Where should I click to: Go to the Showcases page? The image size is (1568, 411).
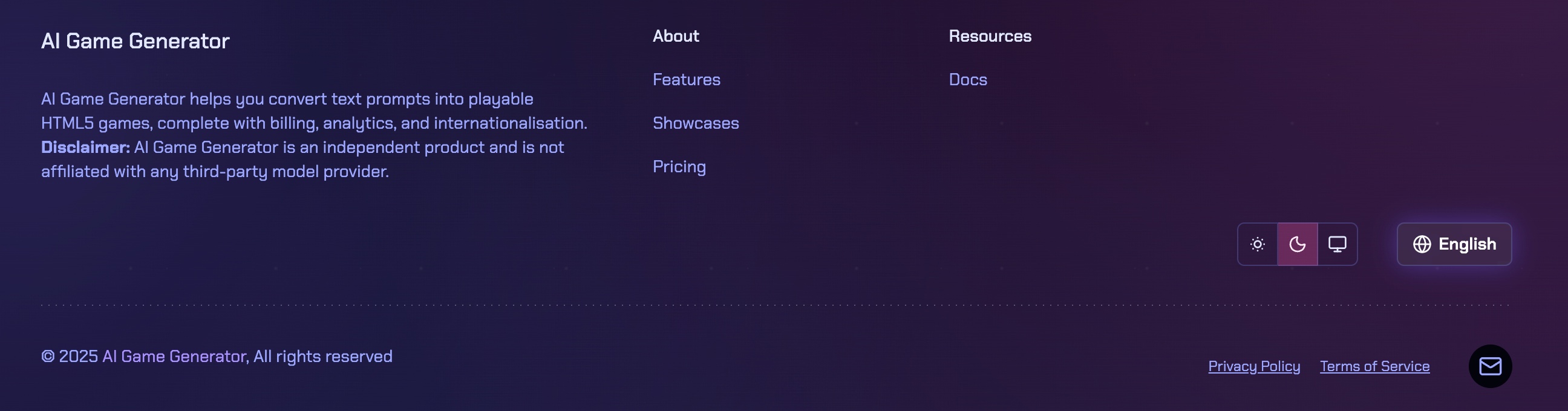coord(696,123)
